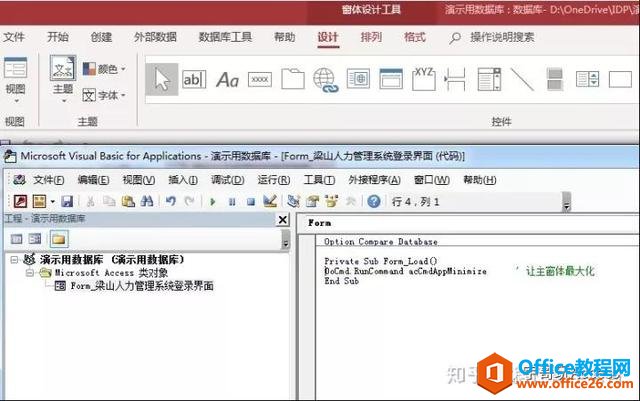Screen dimensions: 640x401
Task: Open VBA 帮助(H) menu
Action: (x=480, y=180)
